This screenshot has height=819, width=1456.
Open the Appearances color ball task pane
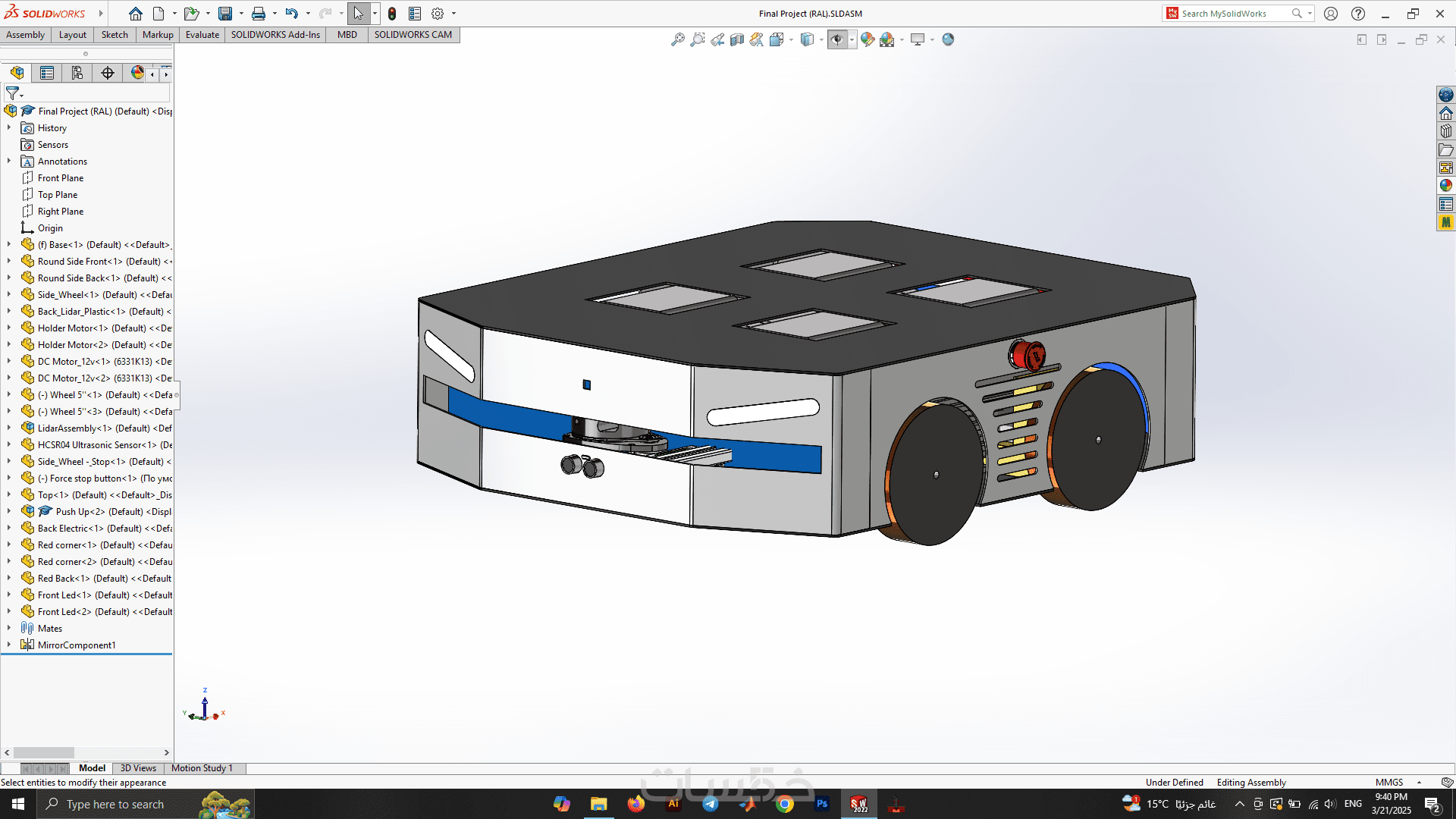[1446, 186]
